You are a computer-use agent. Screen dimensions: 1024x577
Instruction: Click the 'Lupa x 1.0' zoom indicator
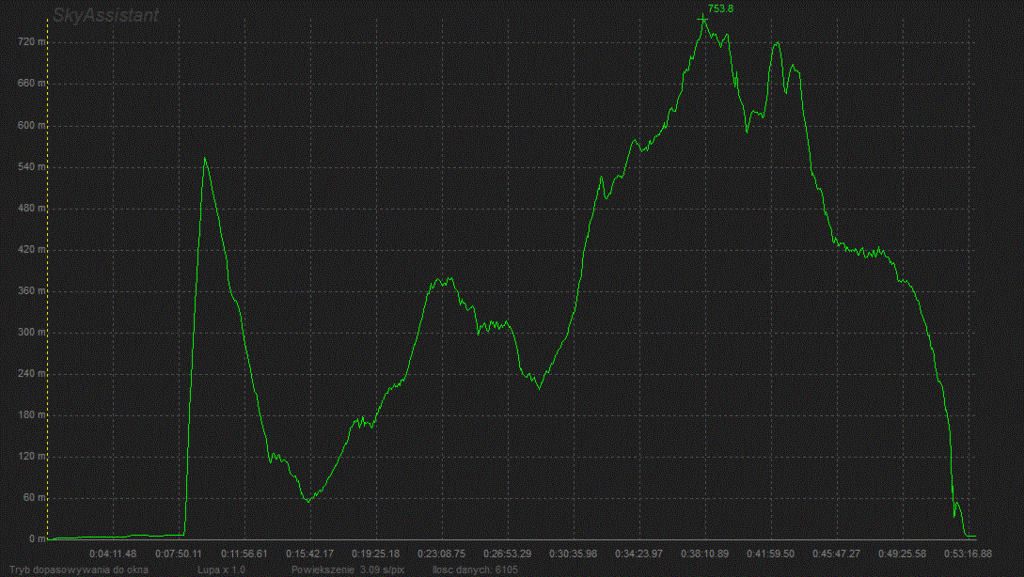[x=221, y=569]
